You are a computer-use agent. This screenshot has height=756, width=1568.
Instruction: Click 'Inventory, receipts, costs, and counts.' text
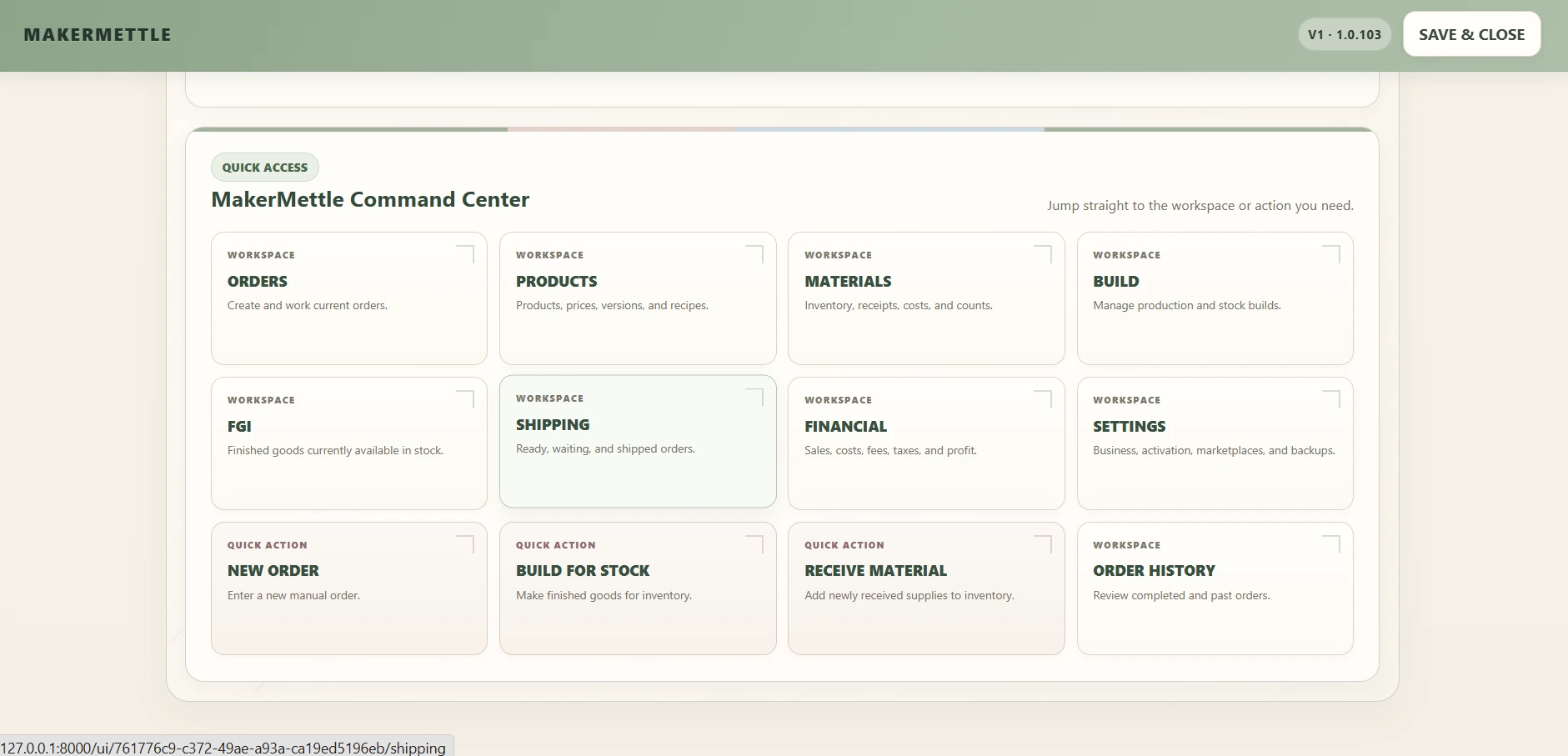coord(899,306)
